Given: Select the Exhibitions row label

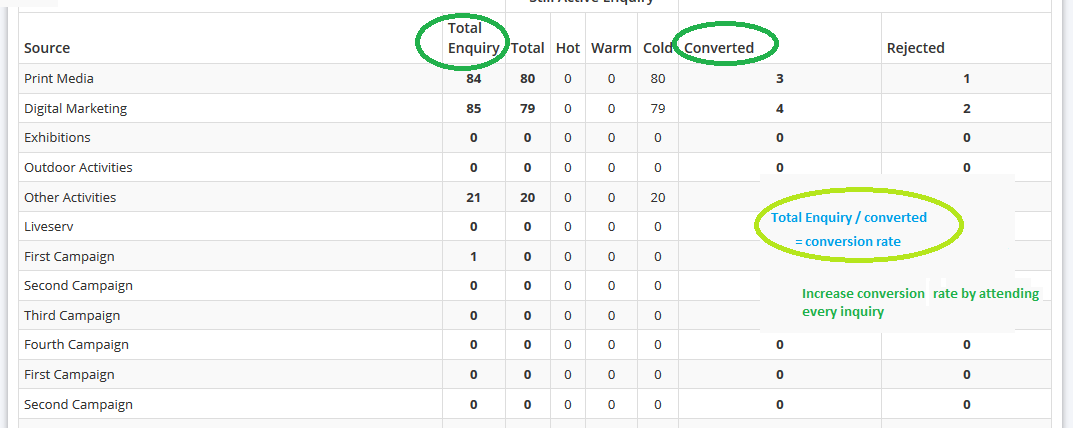Looking at the screenshot, I should pos(57,138).
